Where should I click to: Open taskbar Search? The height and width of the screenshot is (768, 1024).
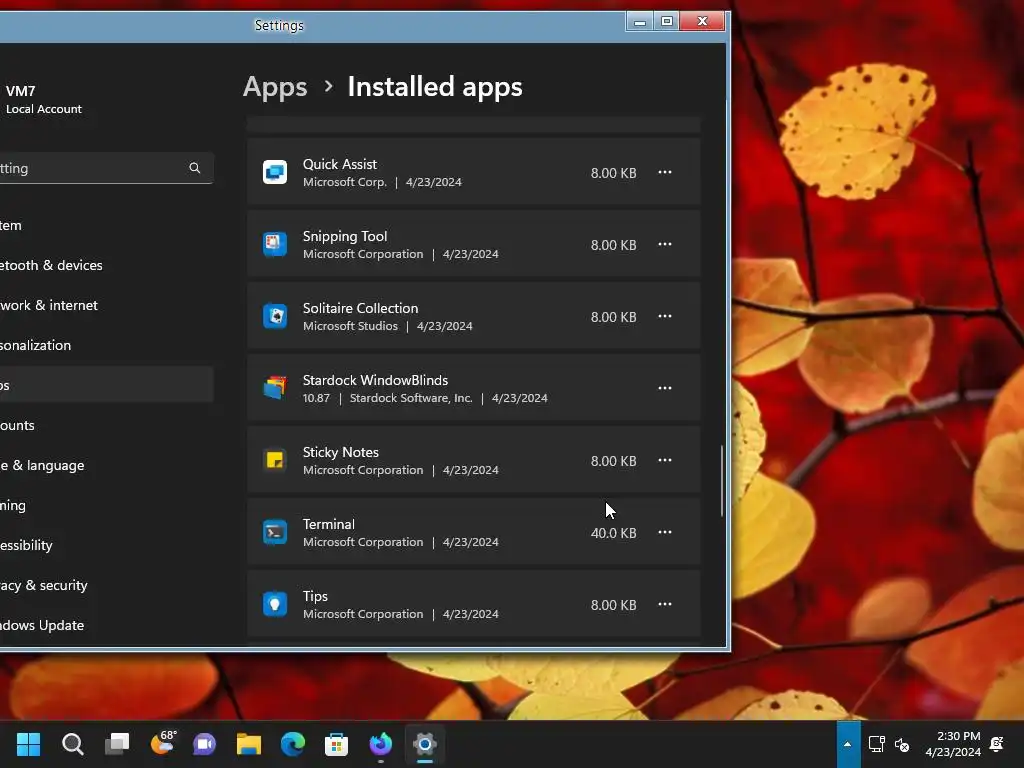(x=72, y=744)
